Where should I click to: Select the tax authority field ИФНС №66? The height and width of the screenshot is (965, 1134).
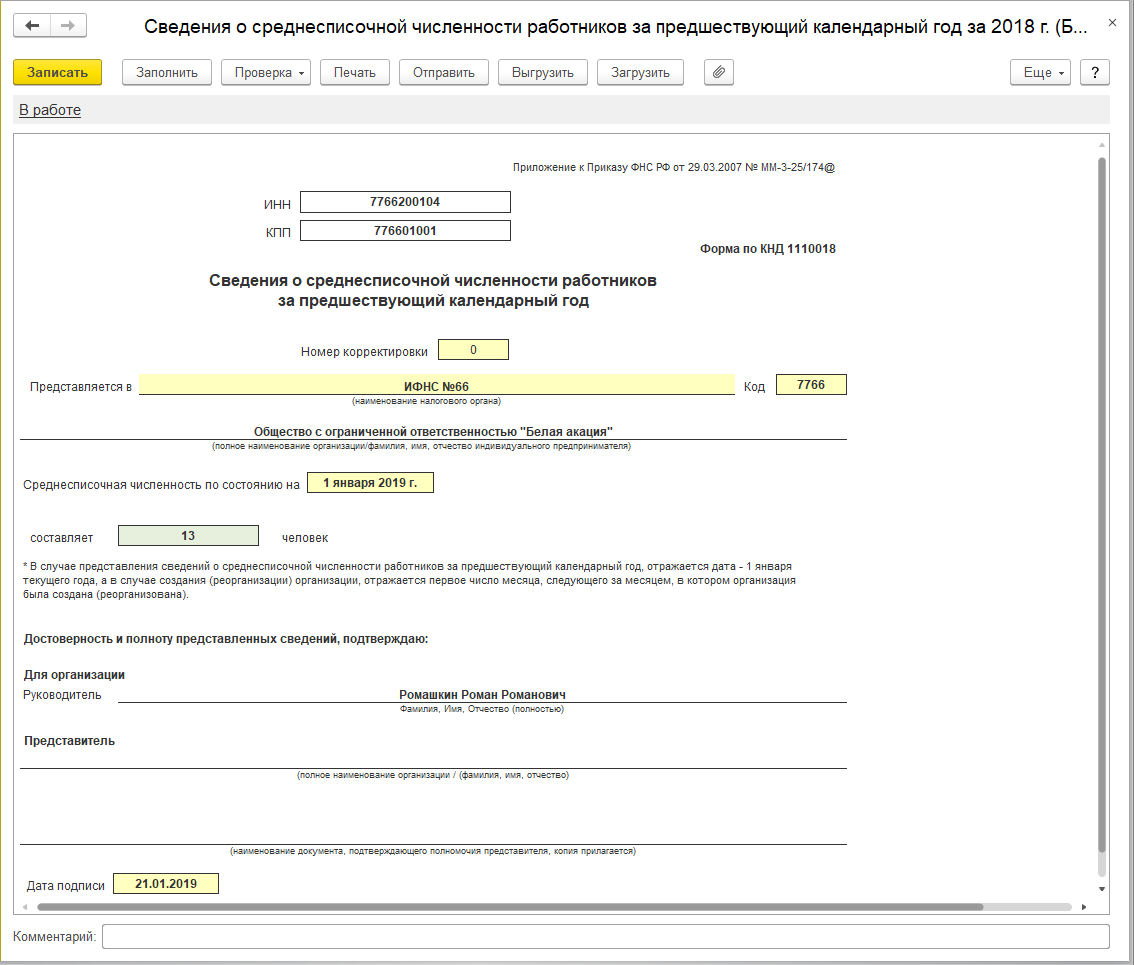(x=436, y=386)
